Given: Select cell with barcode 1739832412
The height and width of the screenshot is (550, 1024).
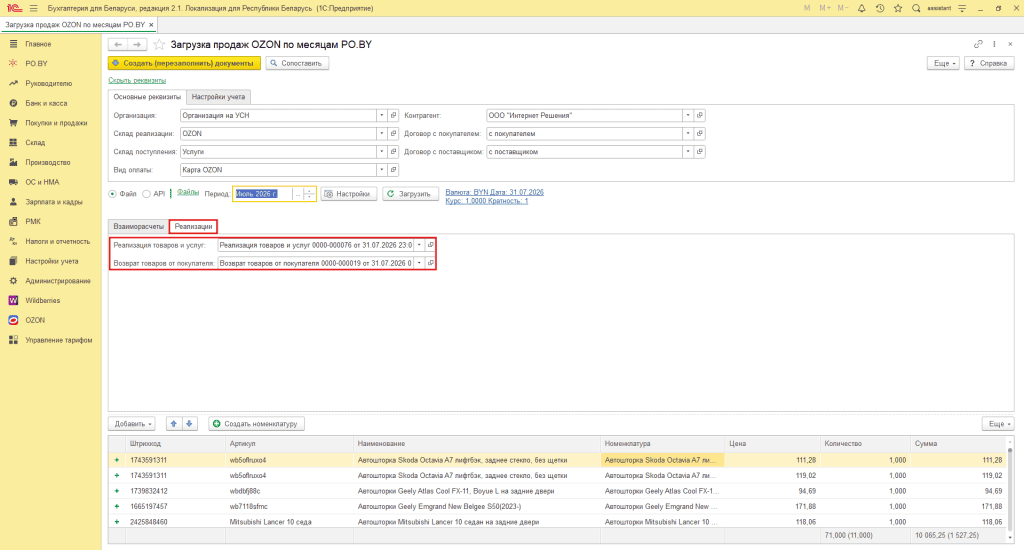Looking at the screenshot, I should coord(148,491).
